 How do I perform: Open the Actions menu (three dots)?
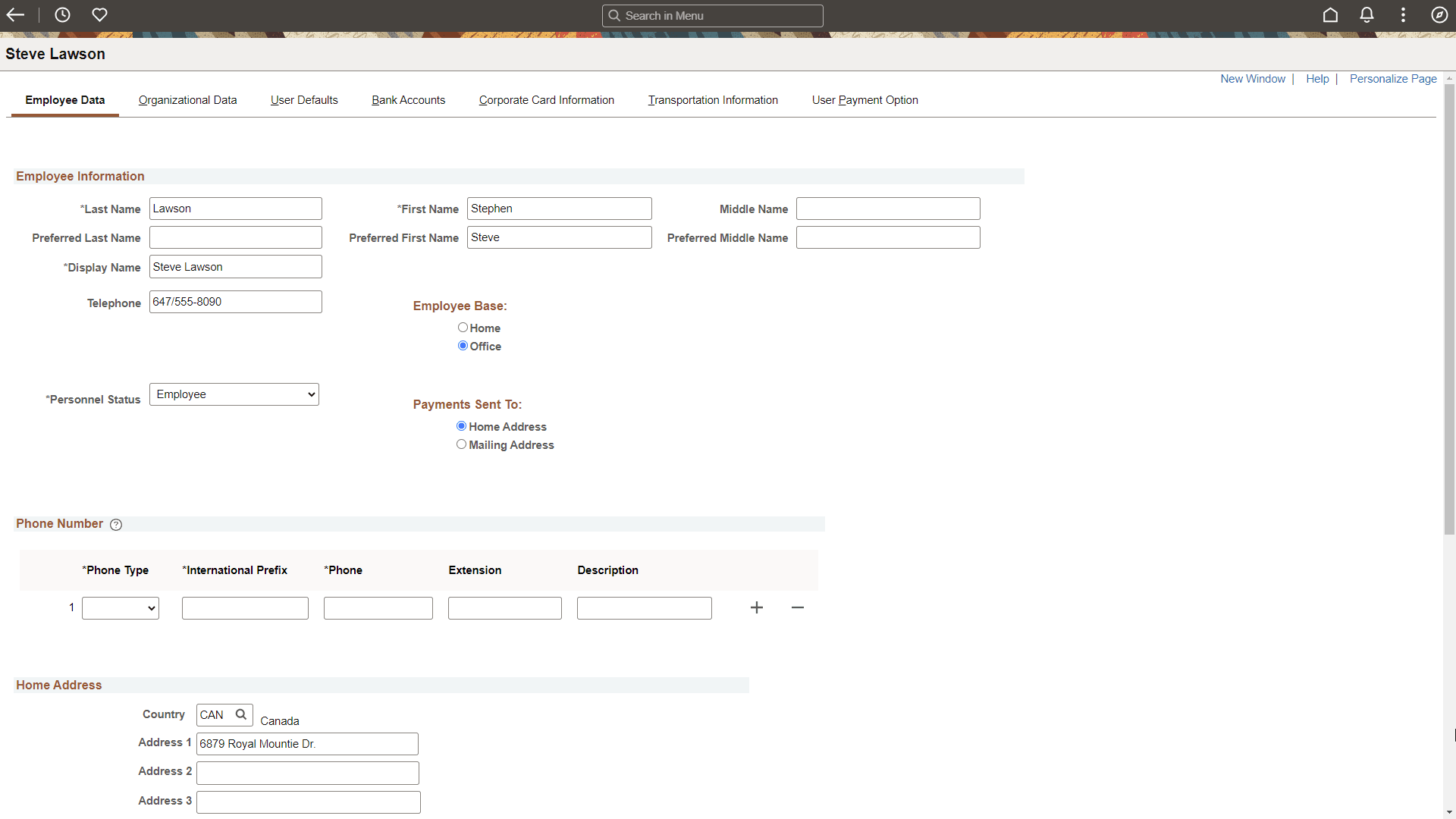click(x=1403, y=15)
